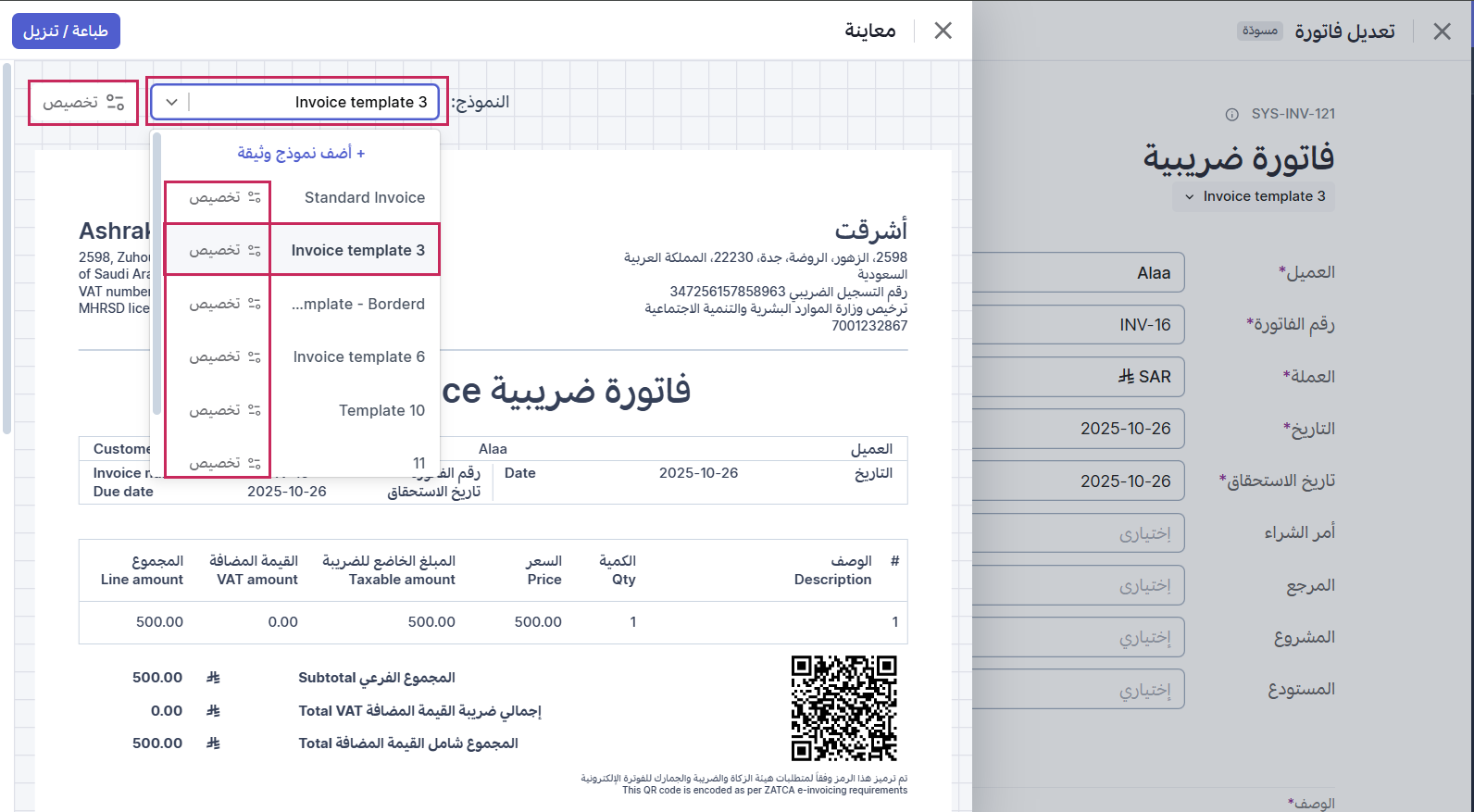Pick Template 10 in the dropdown list
Image resolution: width=1474 pixels, height=812 pixels.
381,410
